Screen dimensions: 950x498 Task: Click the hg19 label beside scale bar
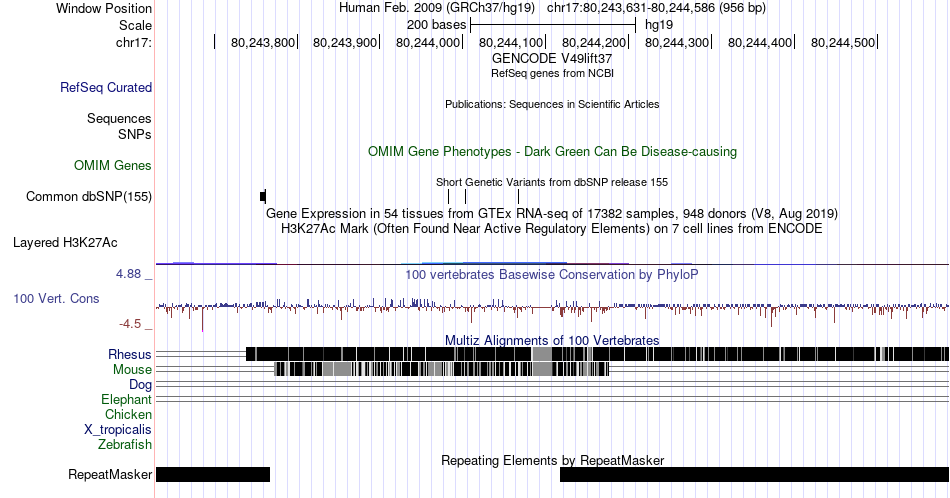(659, 25)
